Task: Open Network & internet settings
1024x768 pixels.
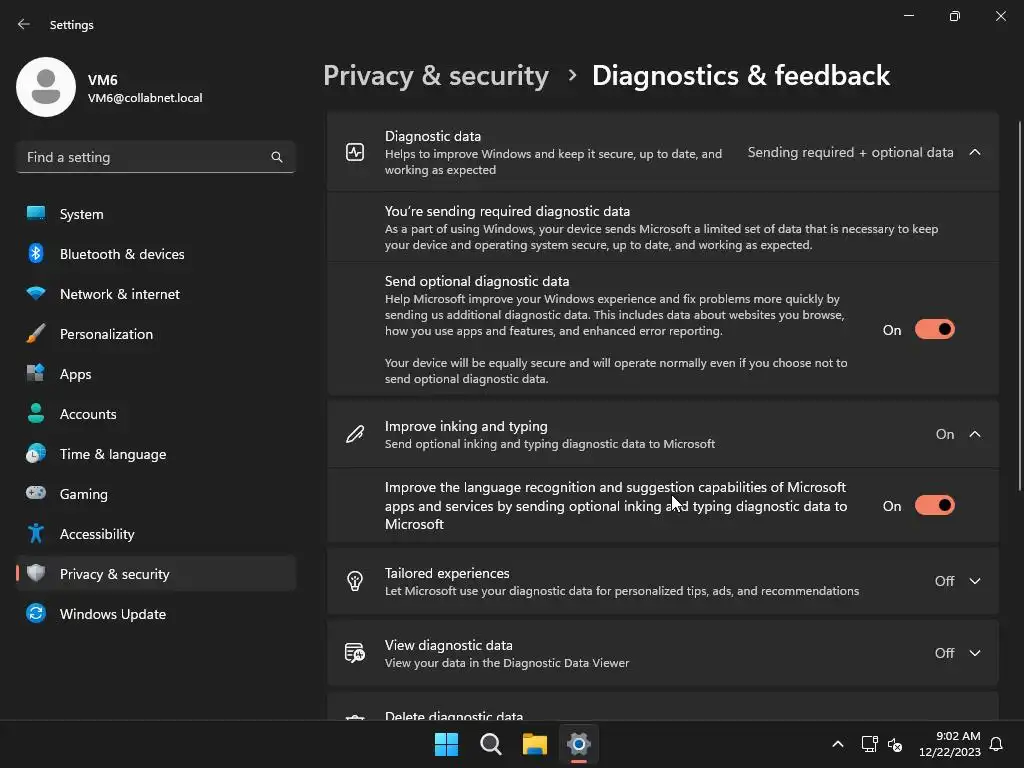Action: click(x=156, y=294)
